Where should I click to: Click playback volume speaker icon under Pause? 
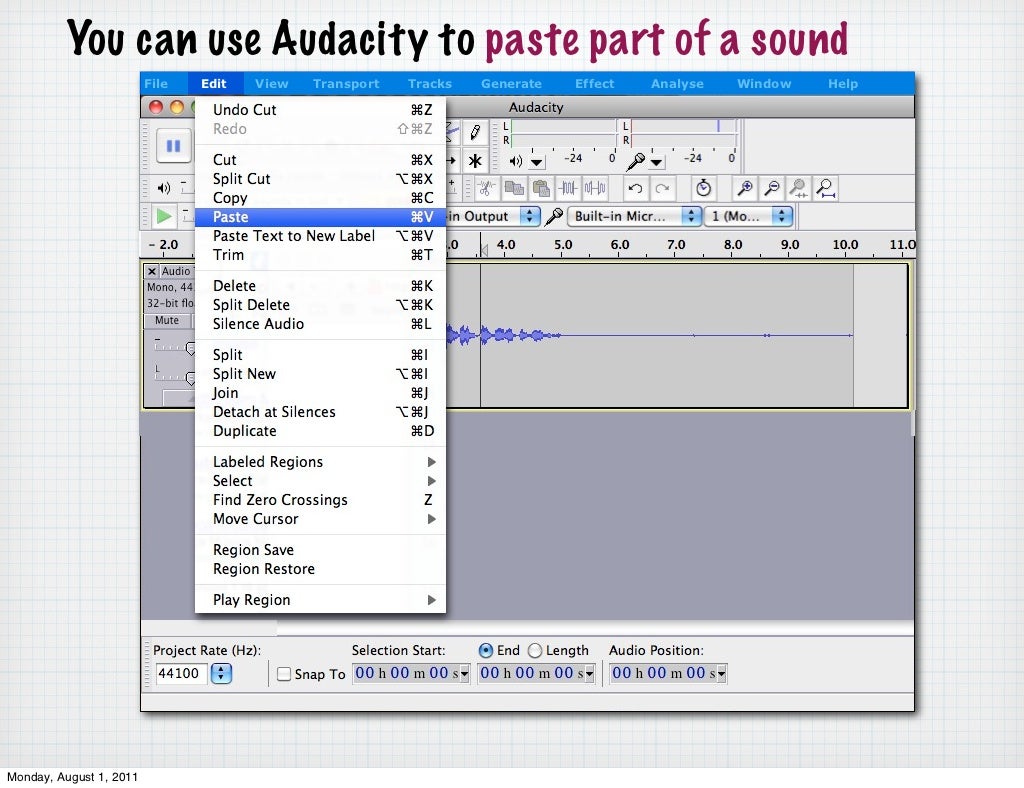point(164,188)
